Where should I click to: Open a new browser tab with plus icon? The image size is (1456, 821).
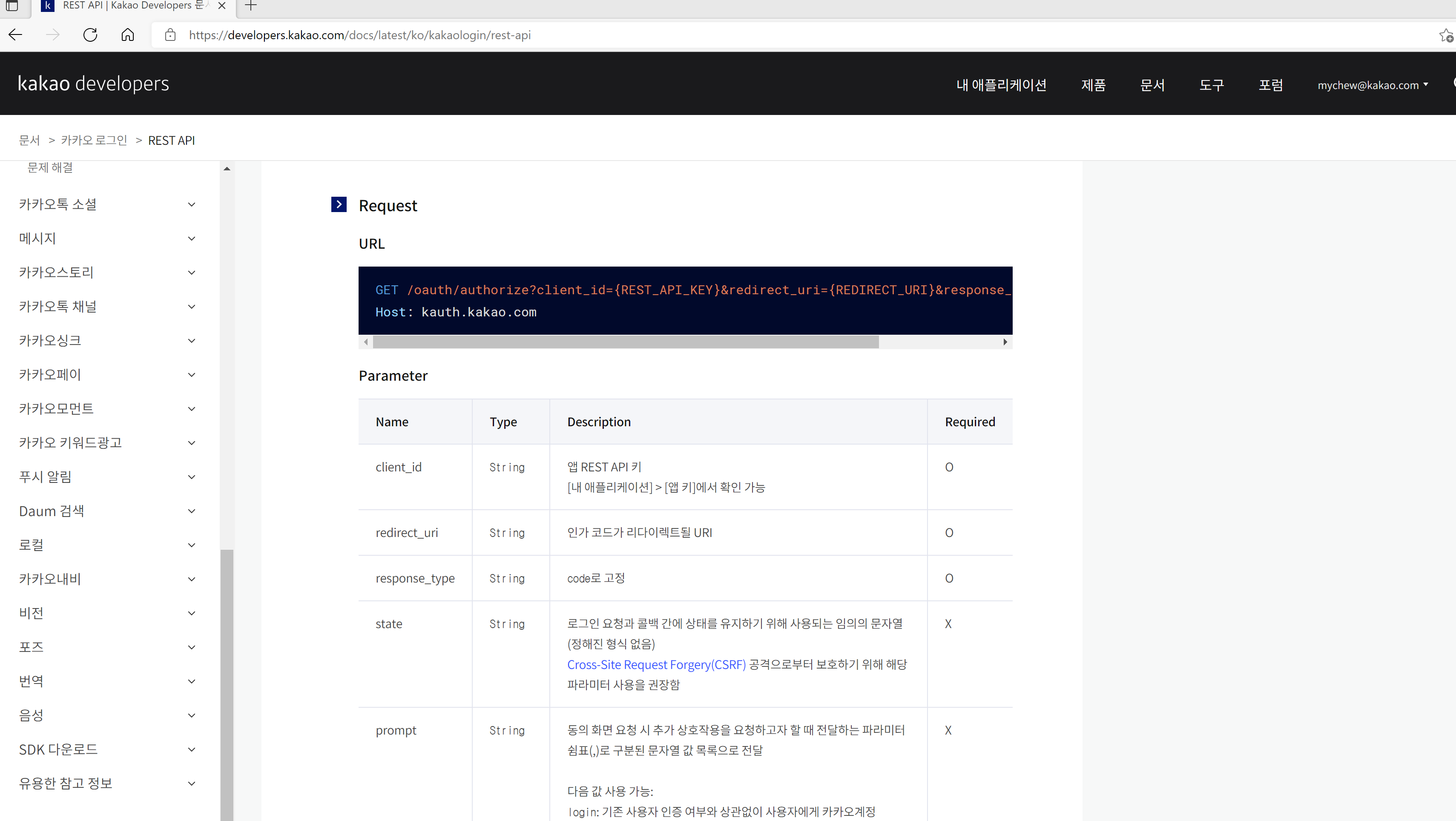tap(251, 6)
